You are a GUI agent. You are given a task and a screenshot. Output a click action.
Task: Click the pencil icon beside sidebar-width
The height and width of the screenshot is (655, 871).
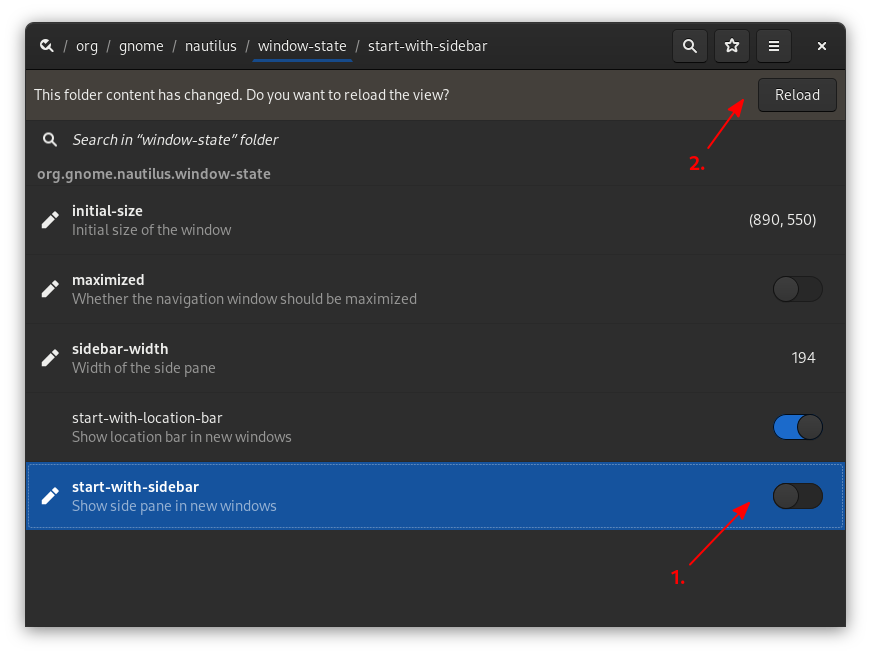[49, 357]
